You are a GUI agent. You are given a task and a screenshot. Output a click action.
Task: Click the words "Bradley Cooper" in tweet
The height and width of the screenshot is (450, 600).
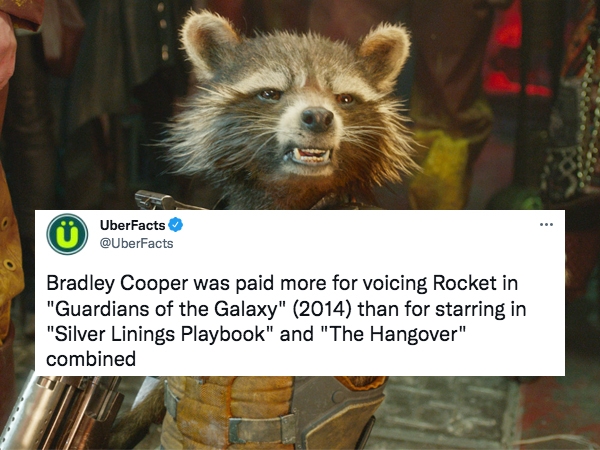tap(117, 284)
